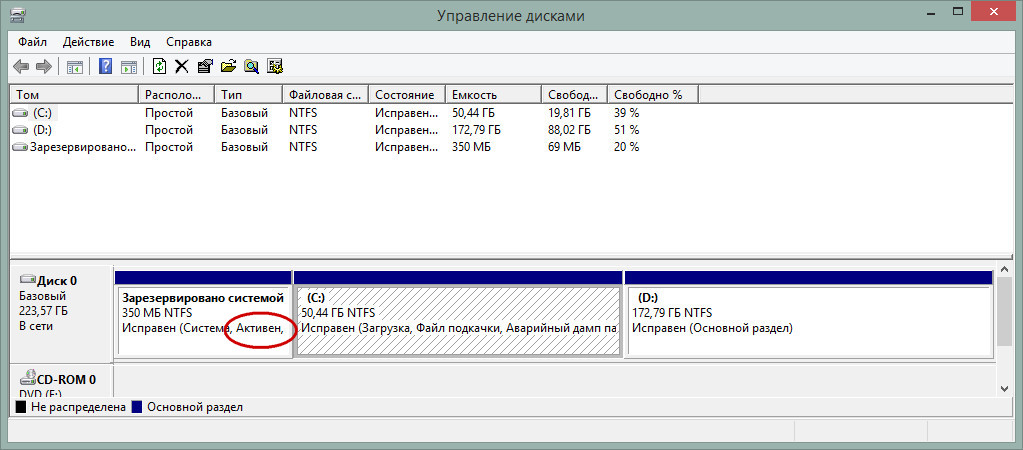Click the 39 % free percentage cell
The width and height of the screenshot is (1023, 450).
pos(626,113)
